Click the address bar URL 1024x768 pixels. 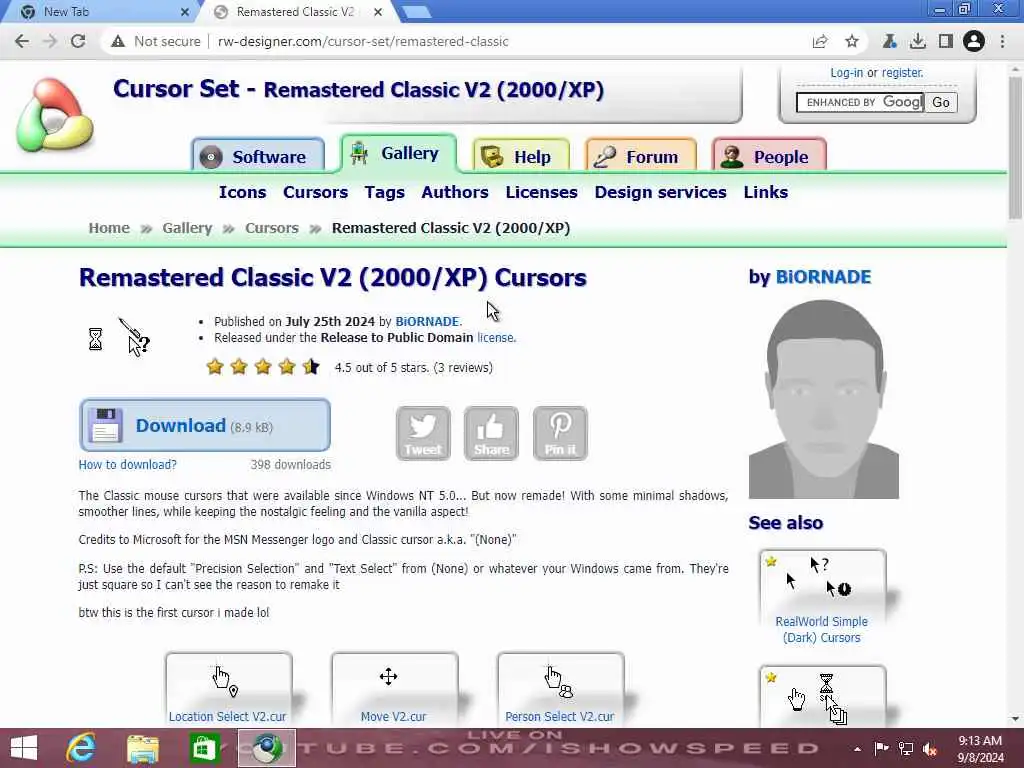[363, 41]
